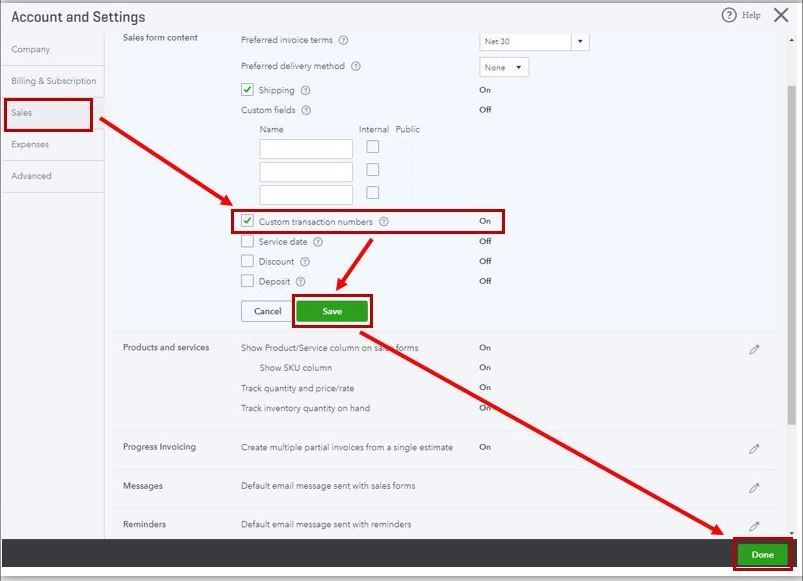Click the Done button
803x581 pixels.
point(762,554)
